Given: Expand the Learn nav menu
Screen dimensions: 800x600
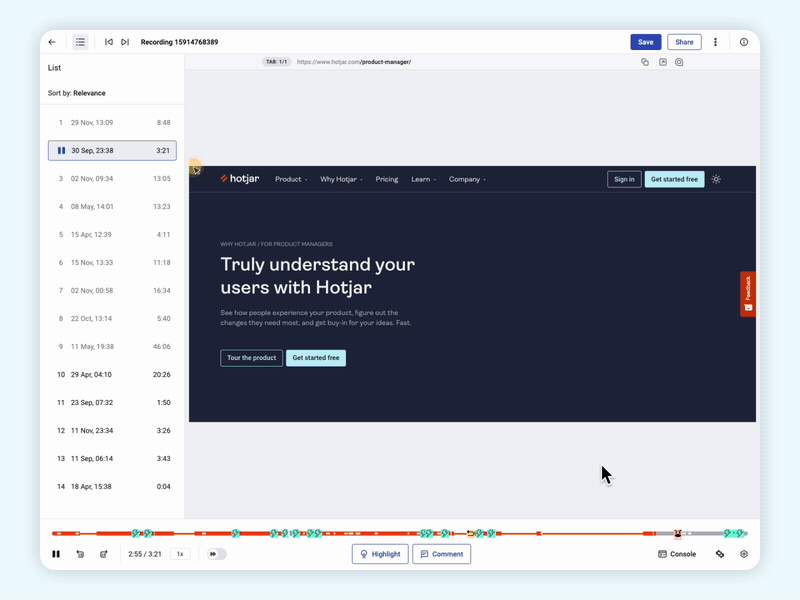Looking at the screenshot, I should click(x=423, y=180).
